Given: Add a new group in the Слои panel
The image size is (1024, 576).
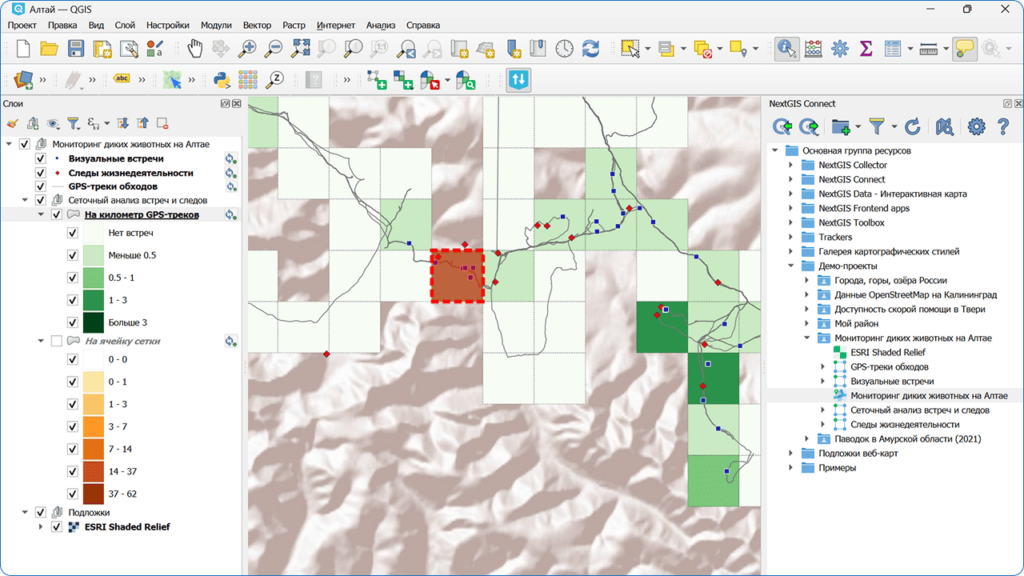Looking at the screenshot, I should point(33,122).
